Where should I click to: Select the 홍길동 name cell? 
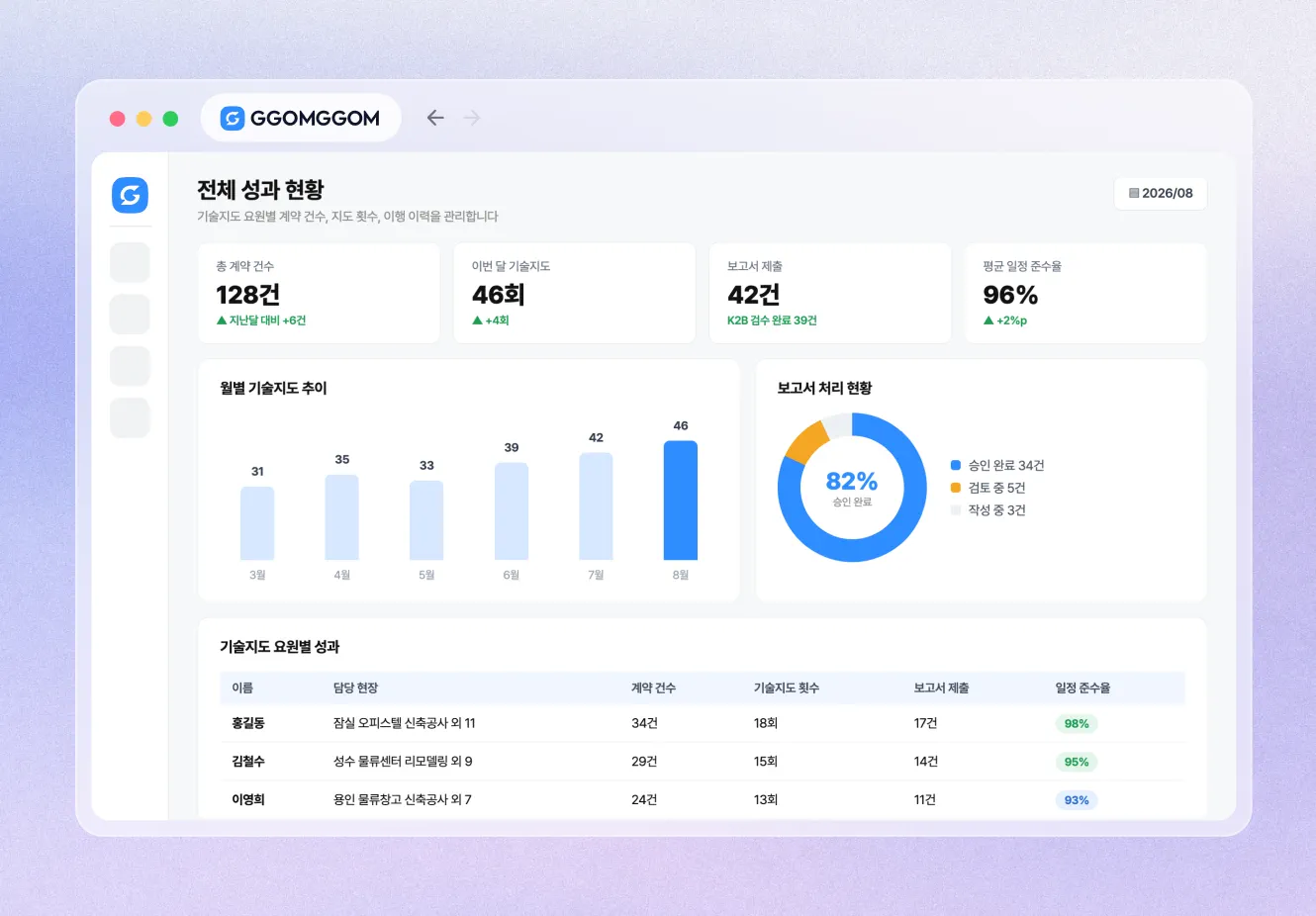[x=248, y=723]
